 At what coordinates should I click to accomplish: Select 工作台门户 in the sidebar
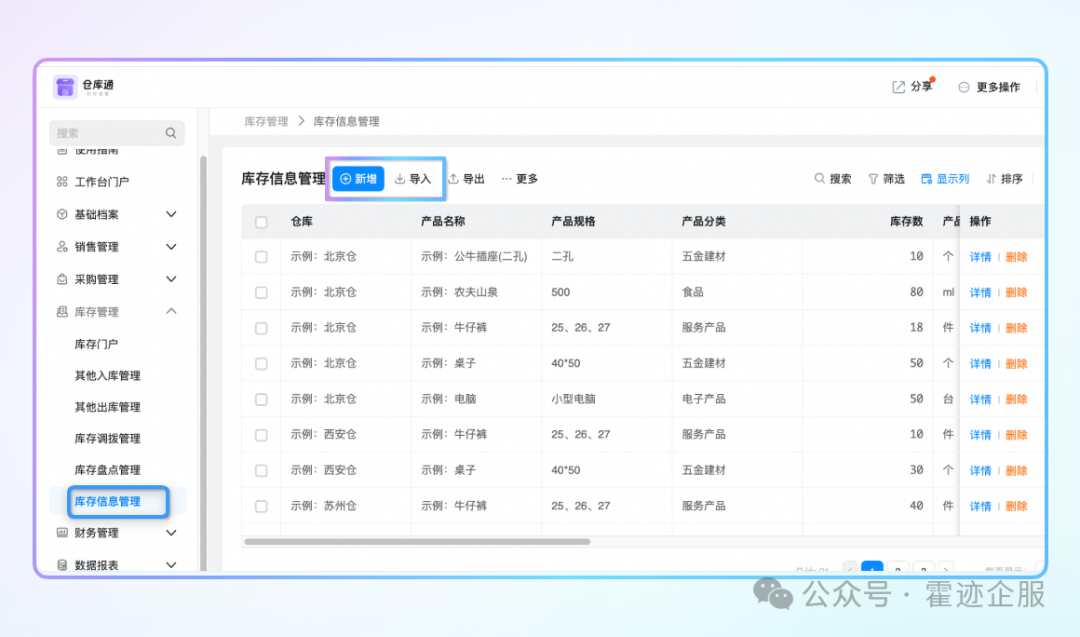tap(101, 182)
